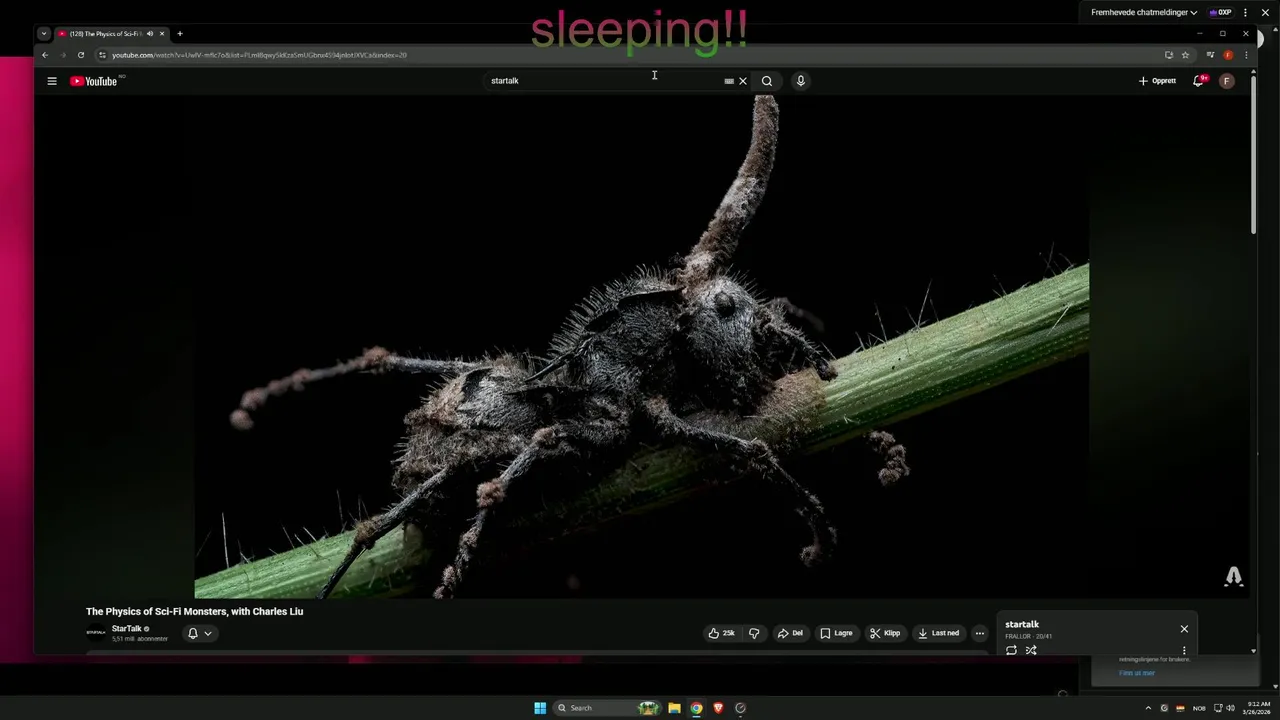
Task: Click the search magnifier button
Action: [767, 81]
